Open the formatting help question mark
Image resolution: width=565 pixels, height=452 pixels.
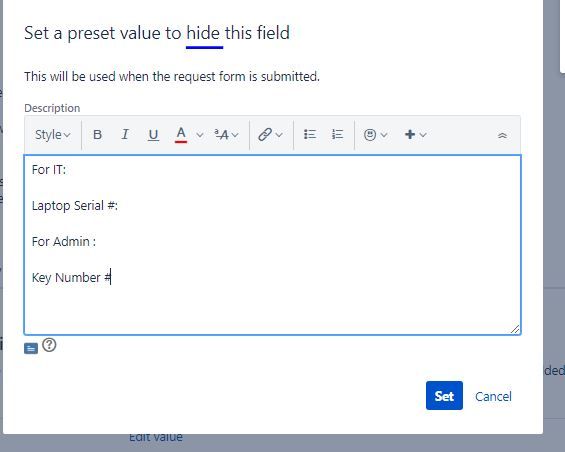tap(49, 345)
